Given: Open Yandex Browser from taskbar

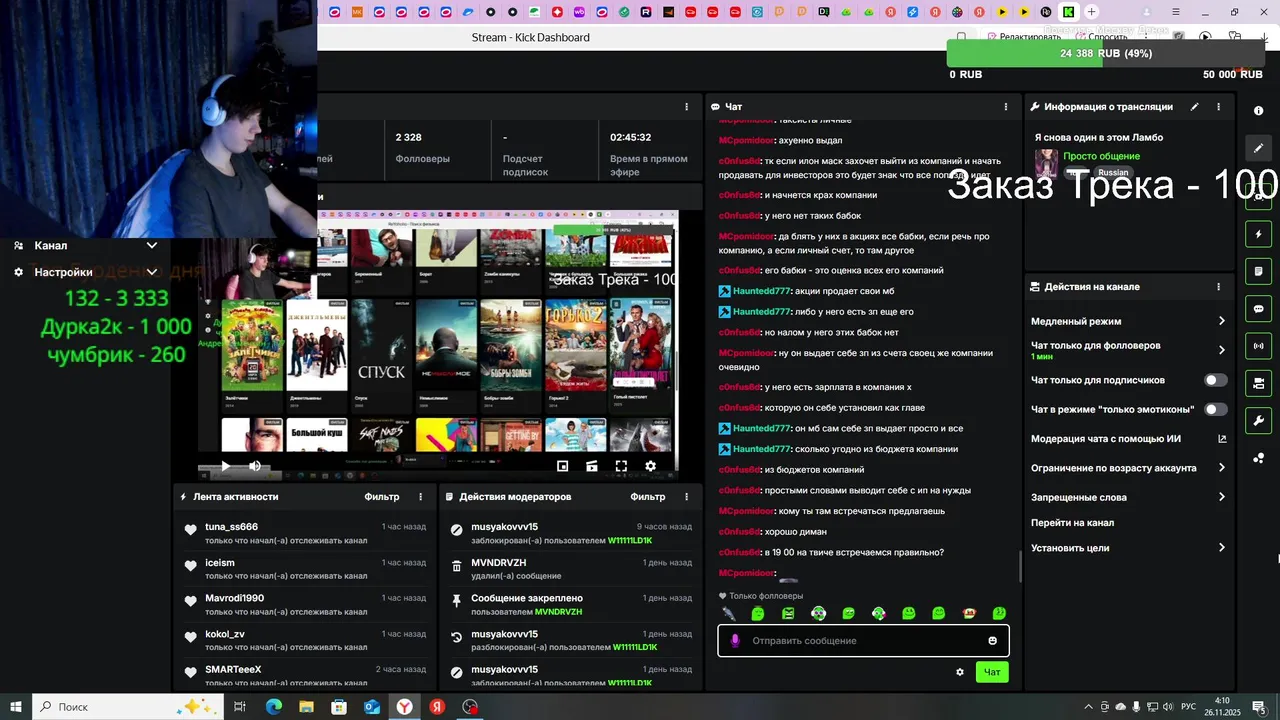Looking at the screenshot, I should pos(404,707).
